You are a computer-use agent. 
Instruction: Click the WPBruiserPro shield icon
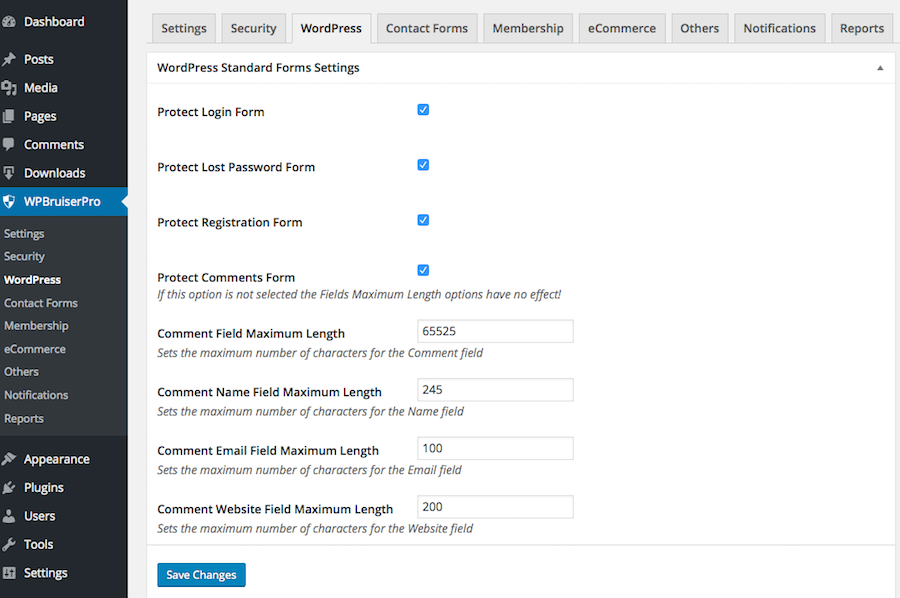(x=14, y=201)
